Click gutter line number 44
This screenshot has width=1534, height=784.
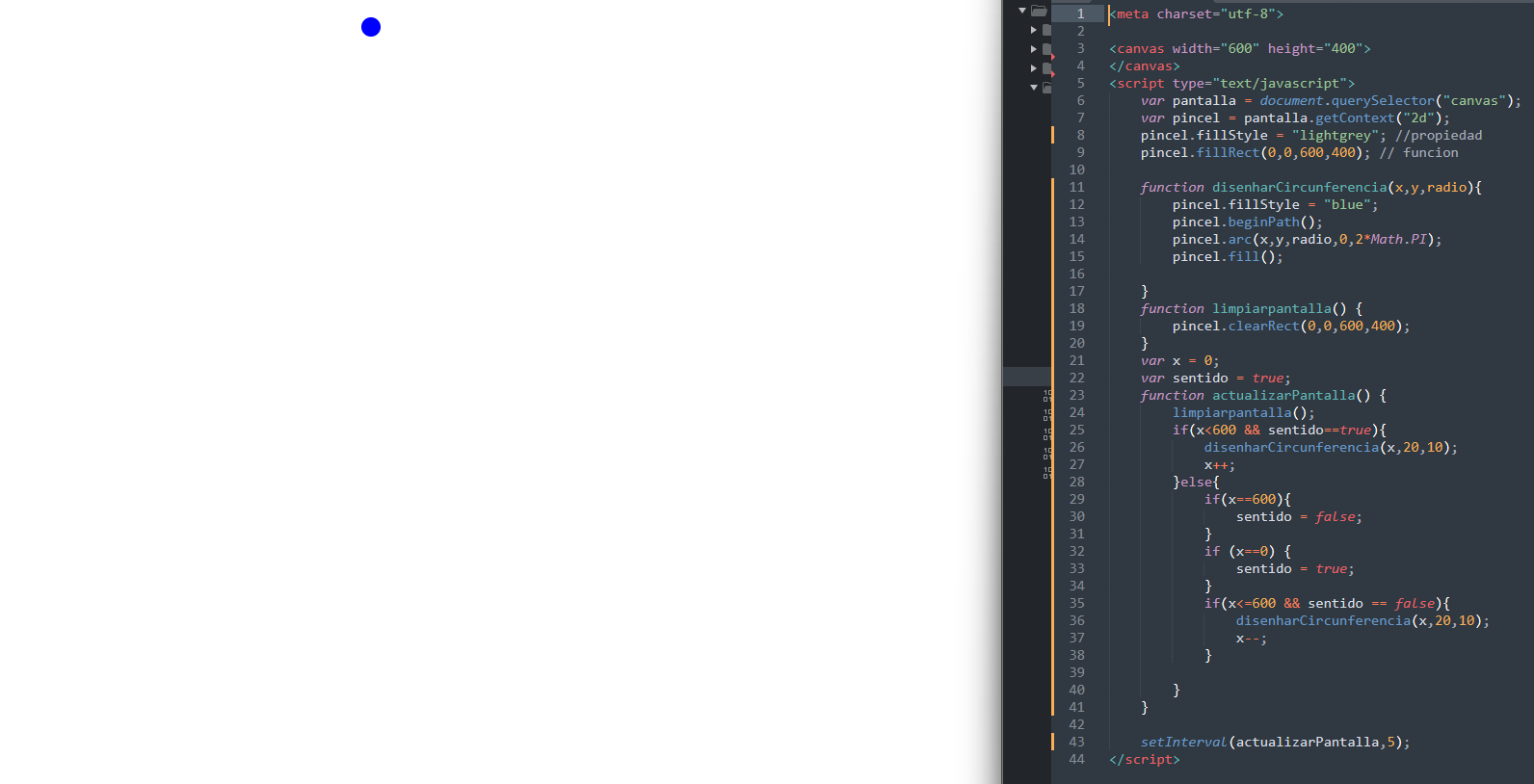coord(1076,760)
